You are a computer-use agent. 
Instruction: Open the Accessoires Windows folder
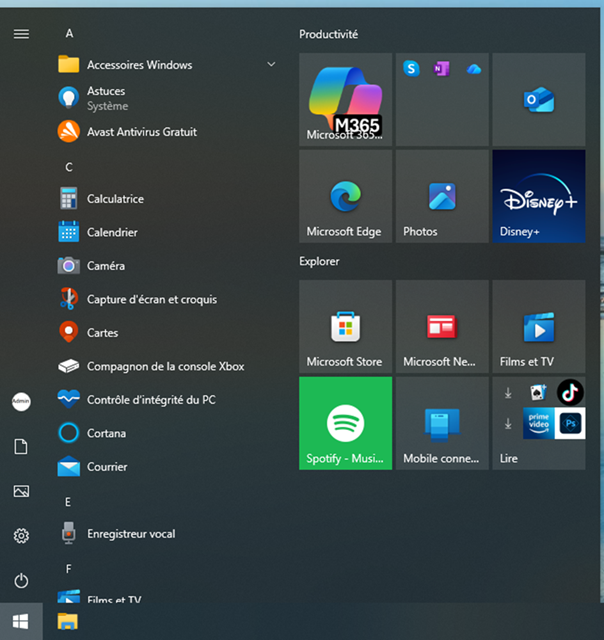[167, 65]
